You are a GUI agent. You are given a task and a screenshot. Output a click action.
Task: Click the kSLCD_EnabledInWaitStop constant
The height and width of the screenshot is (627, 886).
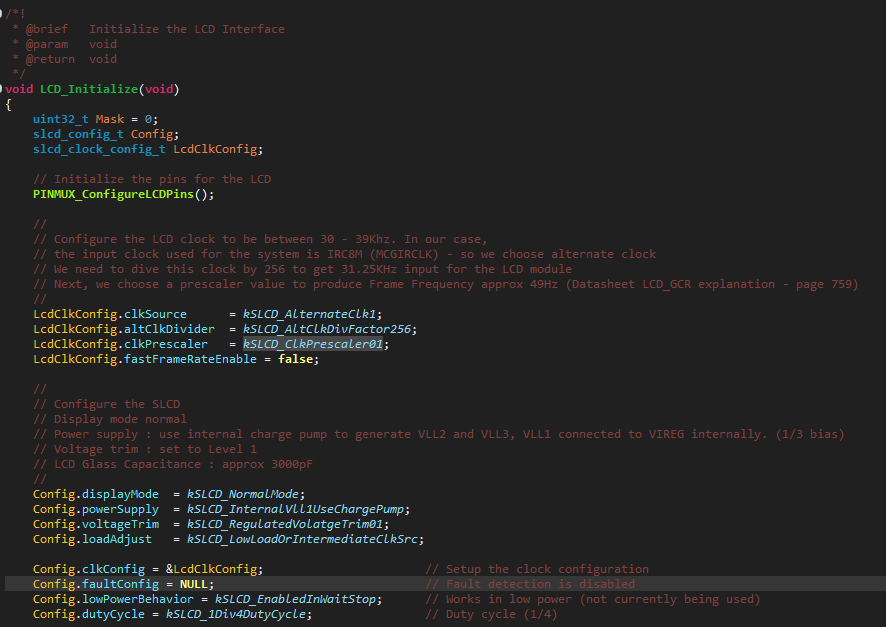click(299, 599)
